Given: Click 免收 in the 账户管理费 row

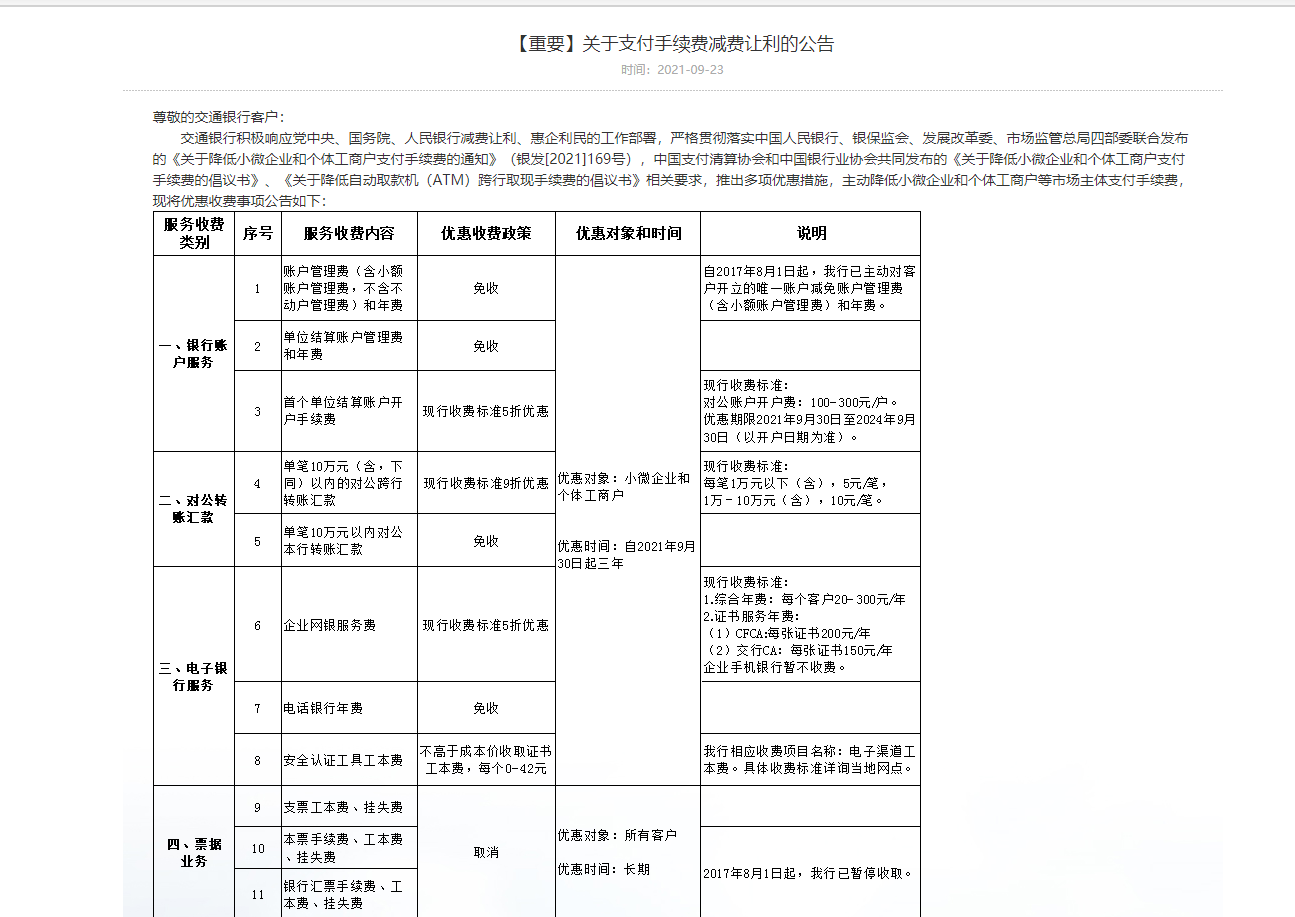Looking at the screenshot, I should 486,288.
